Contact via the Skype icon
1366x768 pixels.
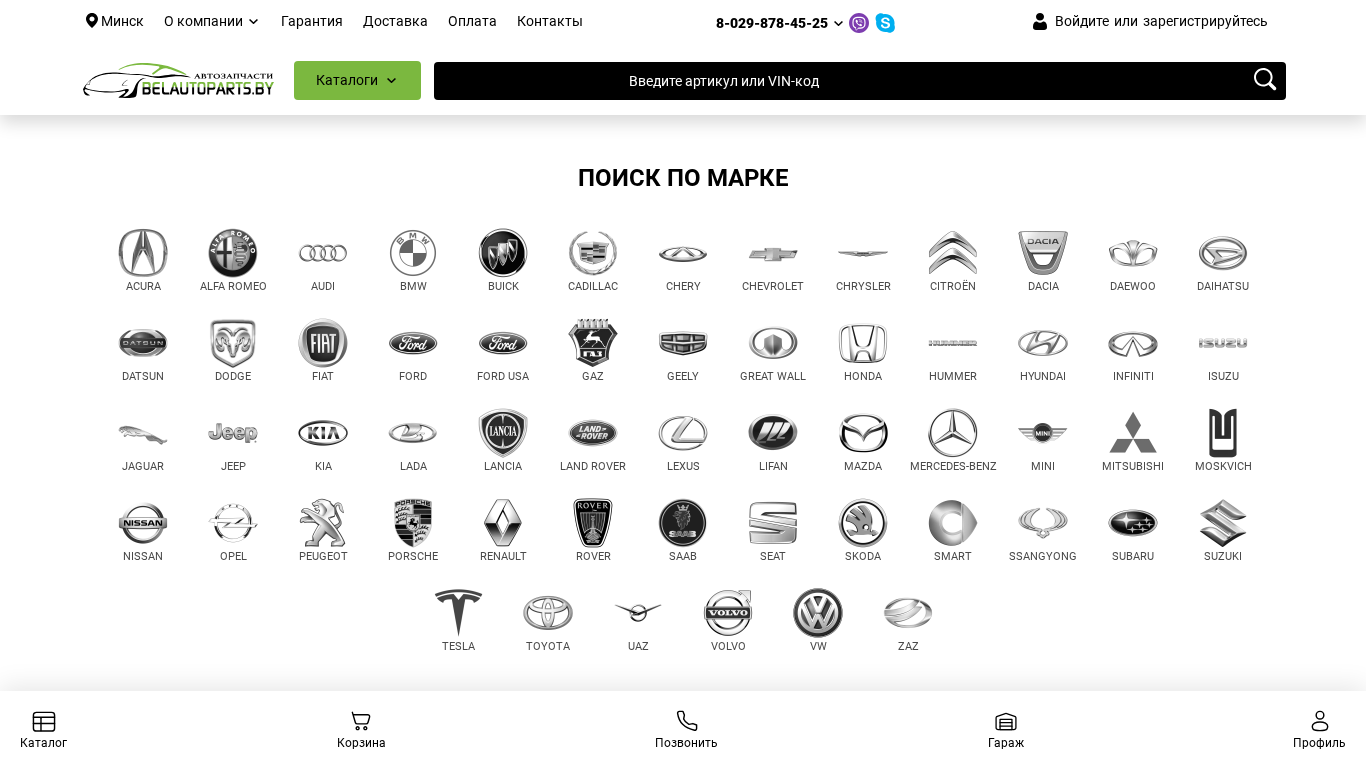[885, 23]
